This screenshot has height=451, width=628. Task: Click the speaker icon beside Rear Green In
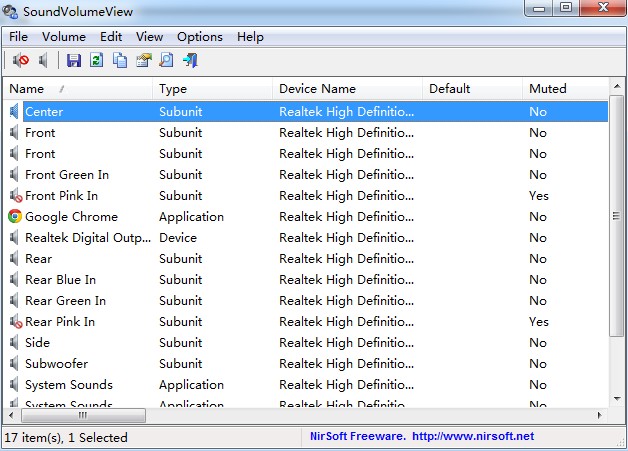[x=14, y=300]
